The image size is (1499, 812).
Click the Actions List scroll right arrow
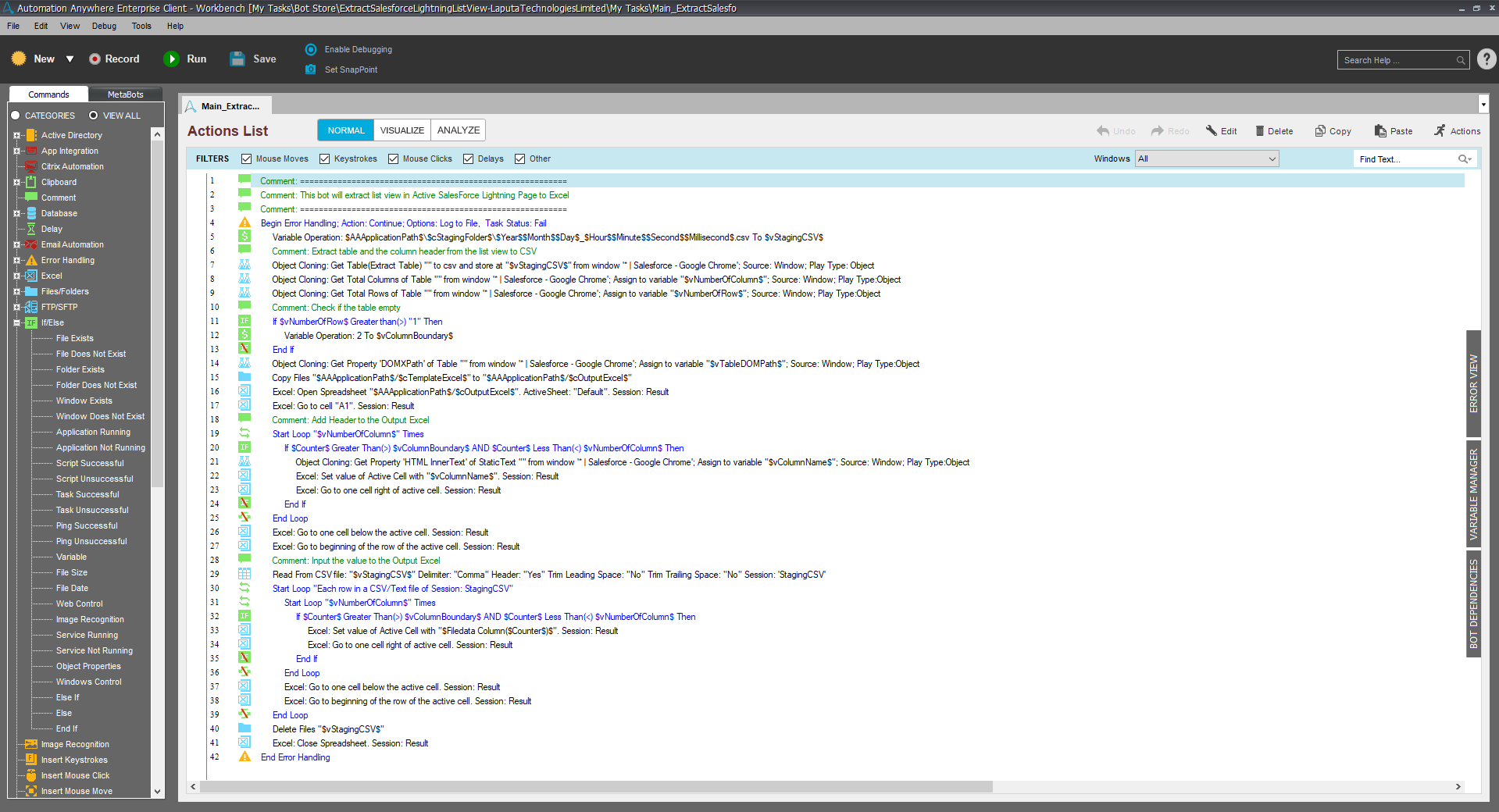tap(1458, 786)
